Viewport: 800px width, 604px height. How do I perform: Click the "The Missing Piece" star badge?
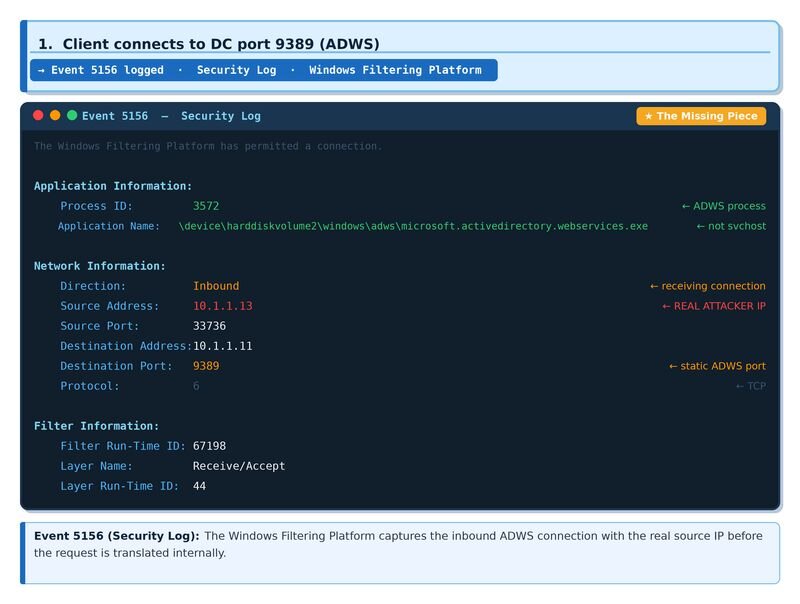pos(701,116)
